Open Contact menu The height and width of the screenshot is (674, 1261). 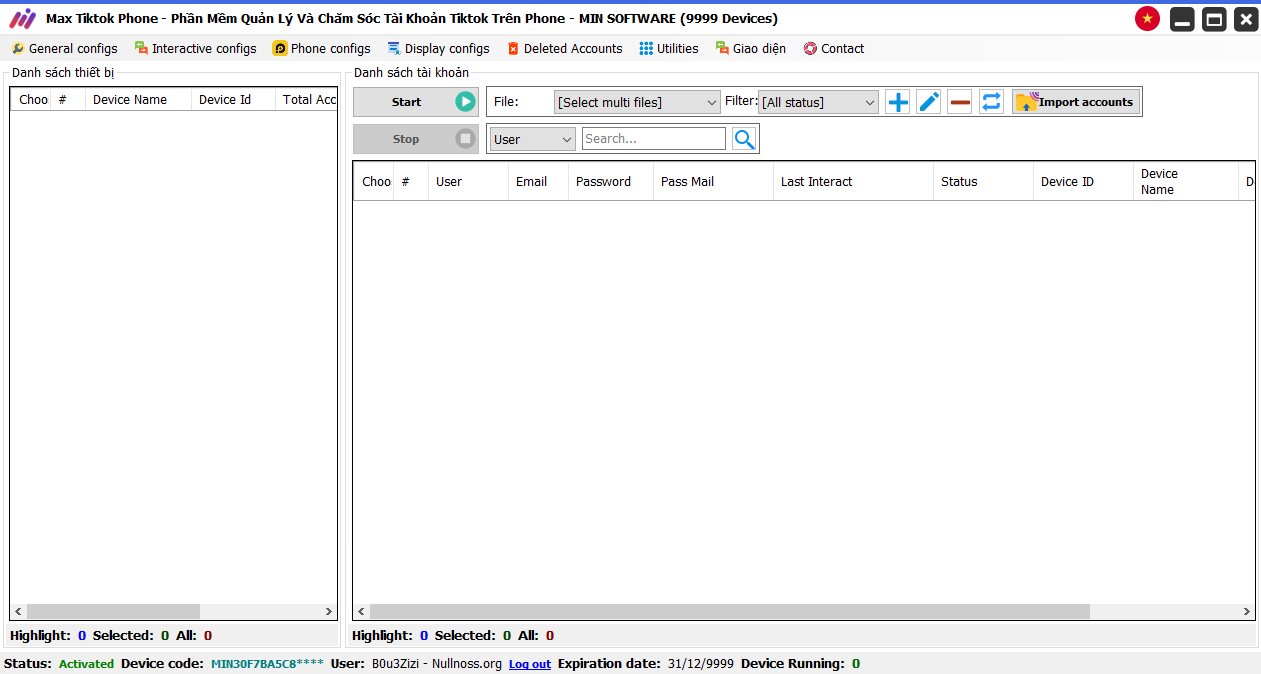pos(833,48)
